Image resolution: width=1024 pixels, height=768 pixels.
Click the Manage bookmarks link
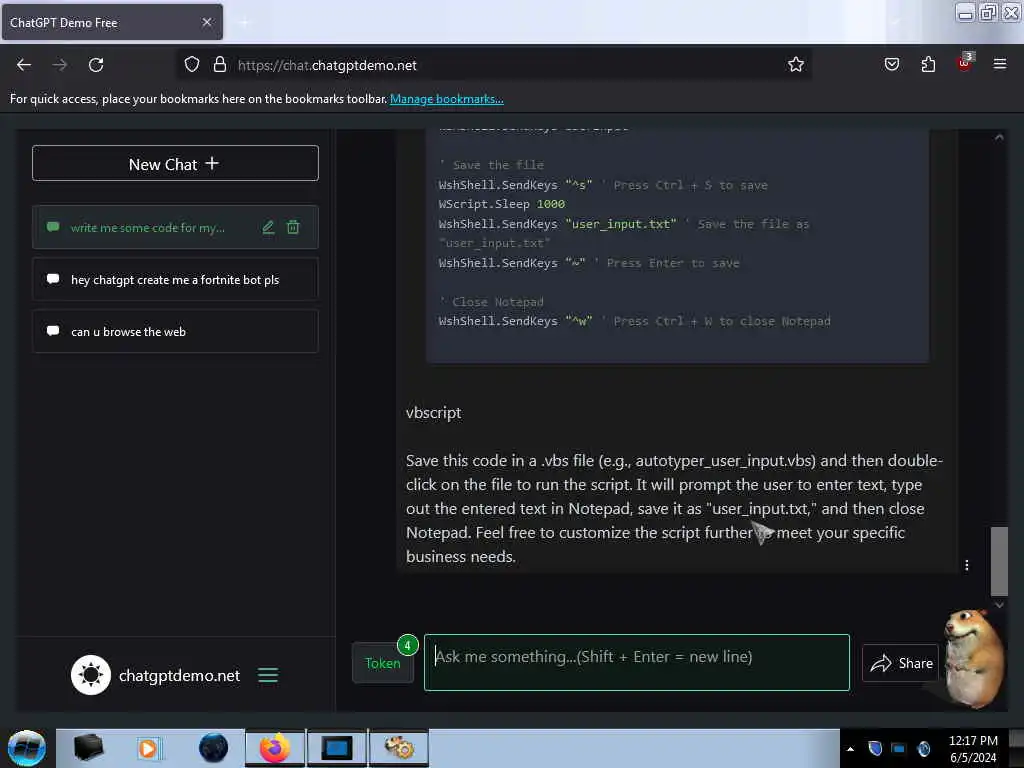tap(447, 99)
